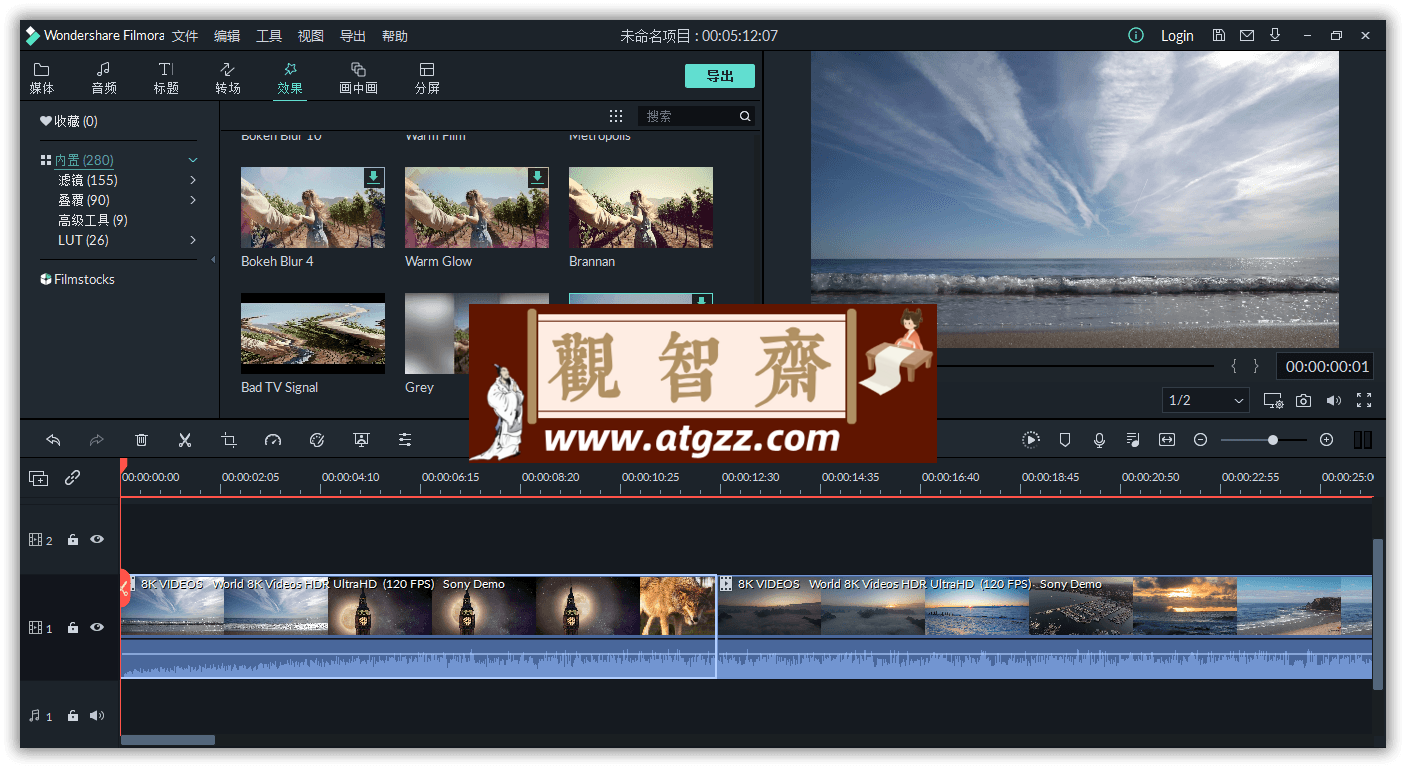Open the Audio mixer icon

coord(1133,440)
